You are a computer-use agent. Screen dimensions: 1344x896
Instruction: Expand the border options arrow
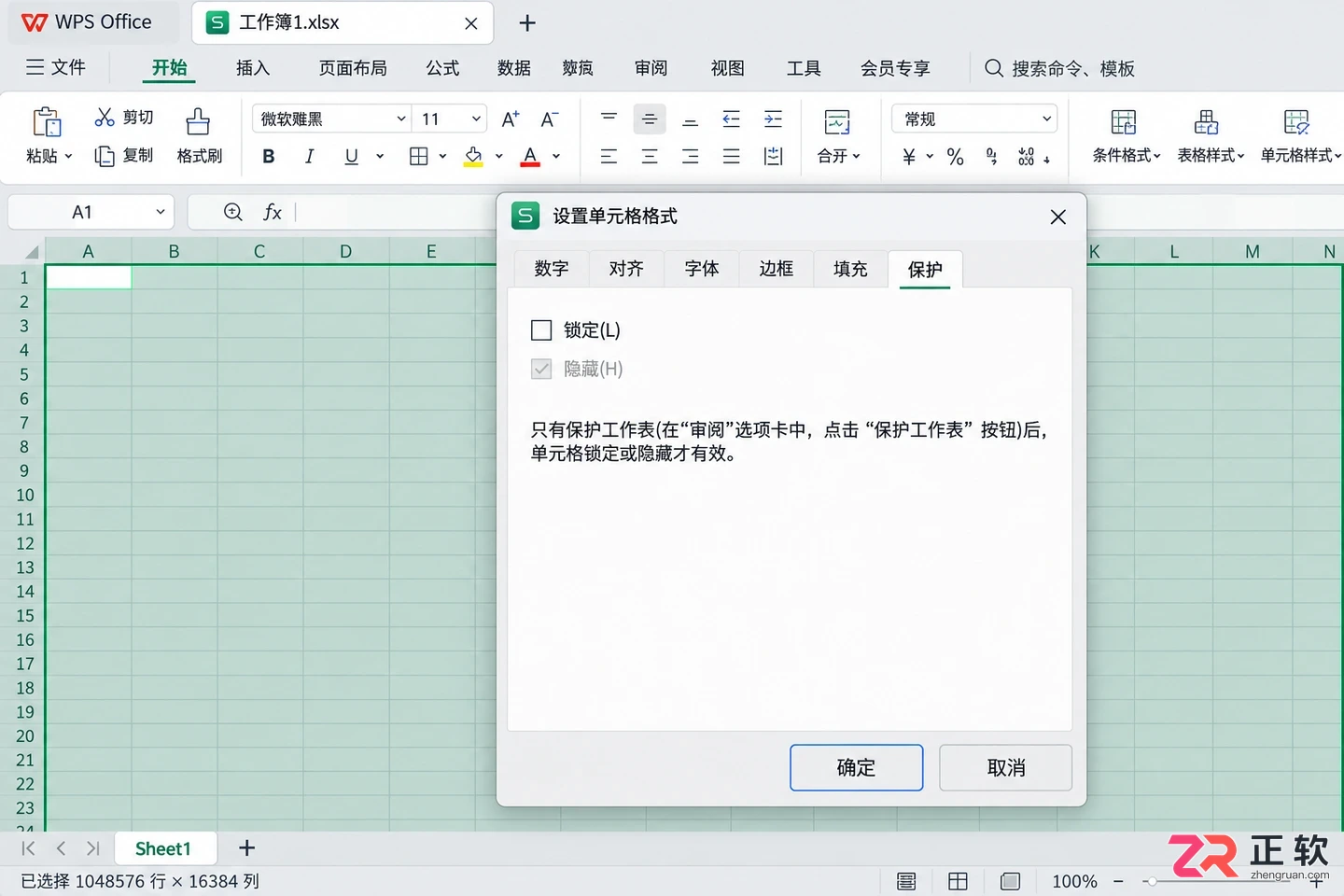coord(442,156)
